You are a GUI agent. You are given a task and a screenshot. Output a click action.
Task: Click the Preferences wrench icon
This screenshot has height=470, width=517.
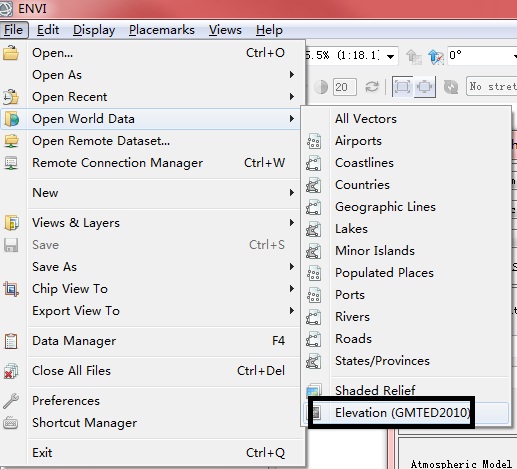pos(11,401)
